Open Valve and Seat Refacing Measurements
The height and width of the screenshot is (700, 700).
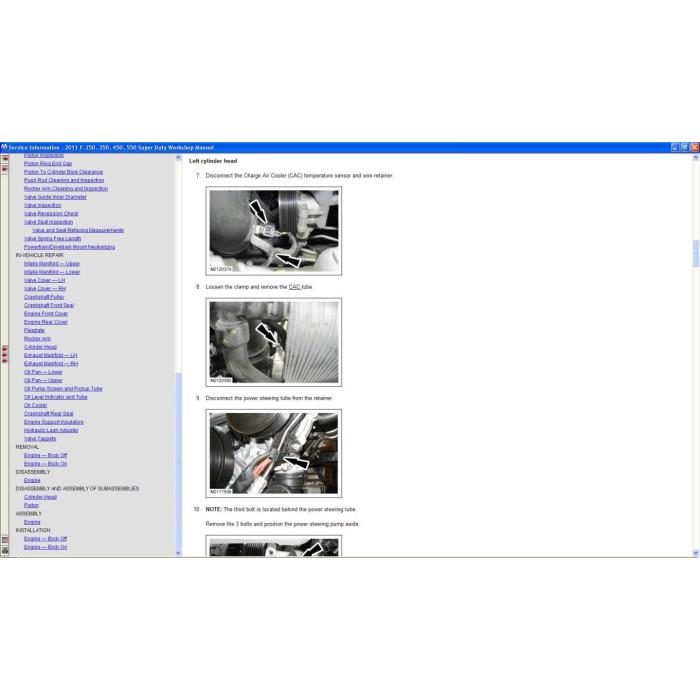tap(78, 230)
